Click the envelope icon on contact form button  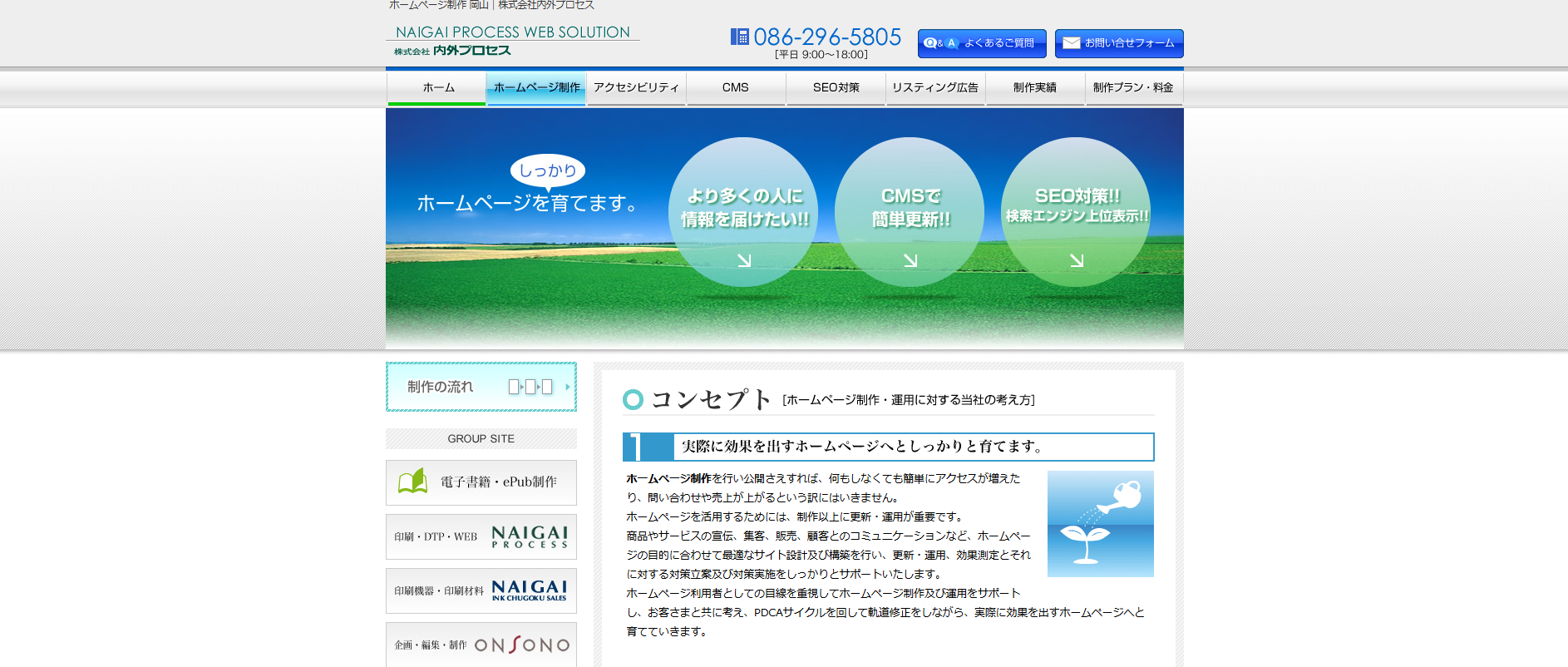[x=1072, y=43]
